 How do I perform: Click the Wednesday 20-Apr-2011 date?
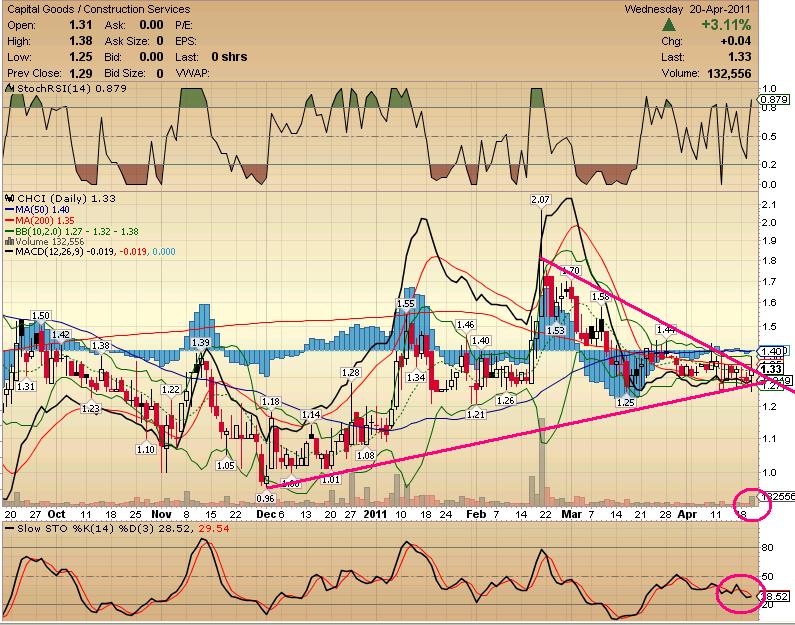pyautogui.click(x=688, y=9)
